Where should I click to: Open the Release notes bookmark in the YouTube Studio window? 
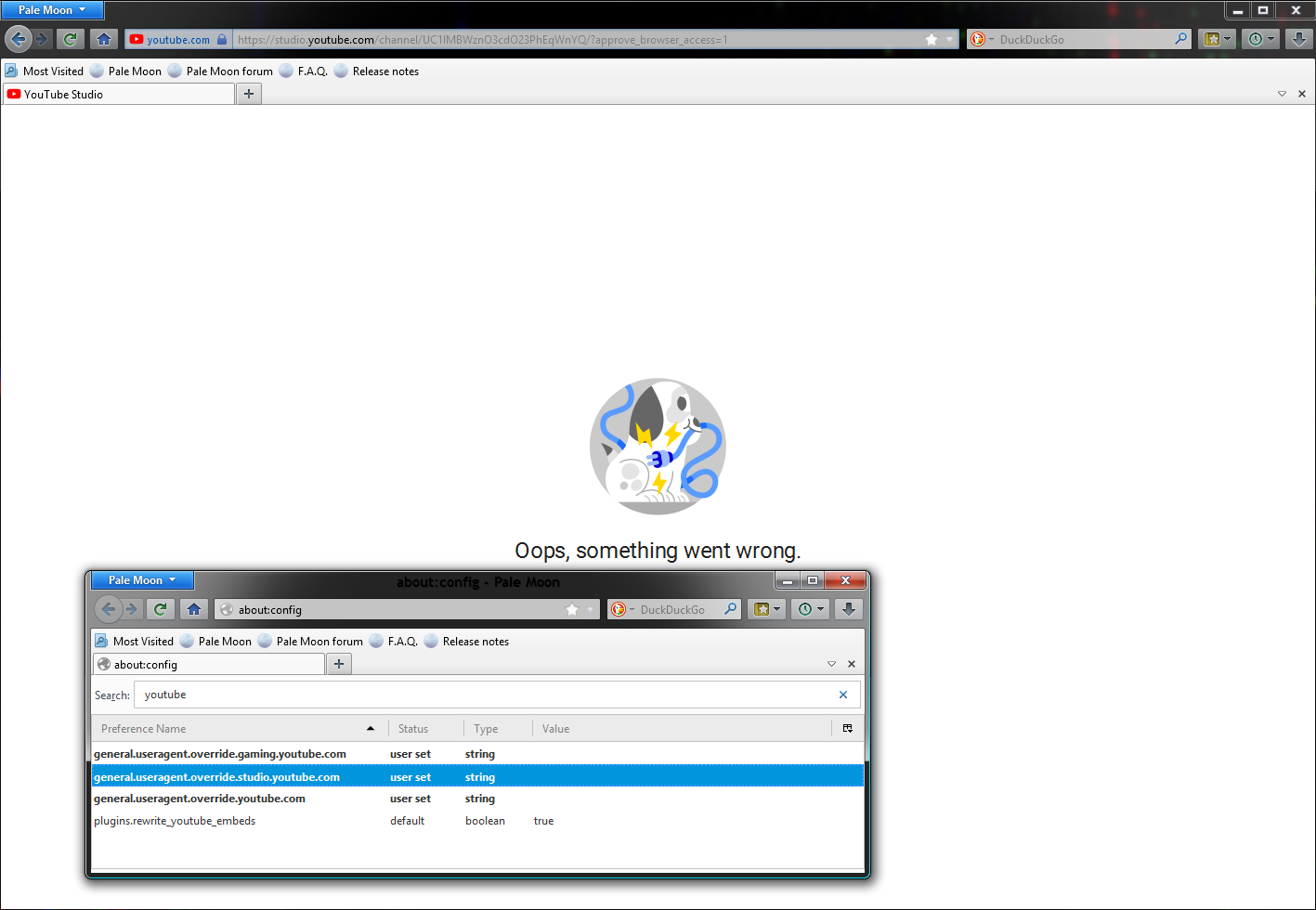(x=376, y=71)
